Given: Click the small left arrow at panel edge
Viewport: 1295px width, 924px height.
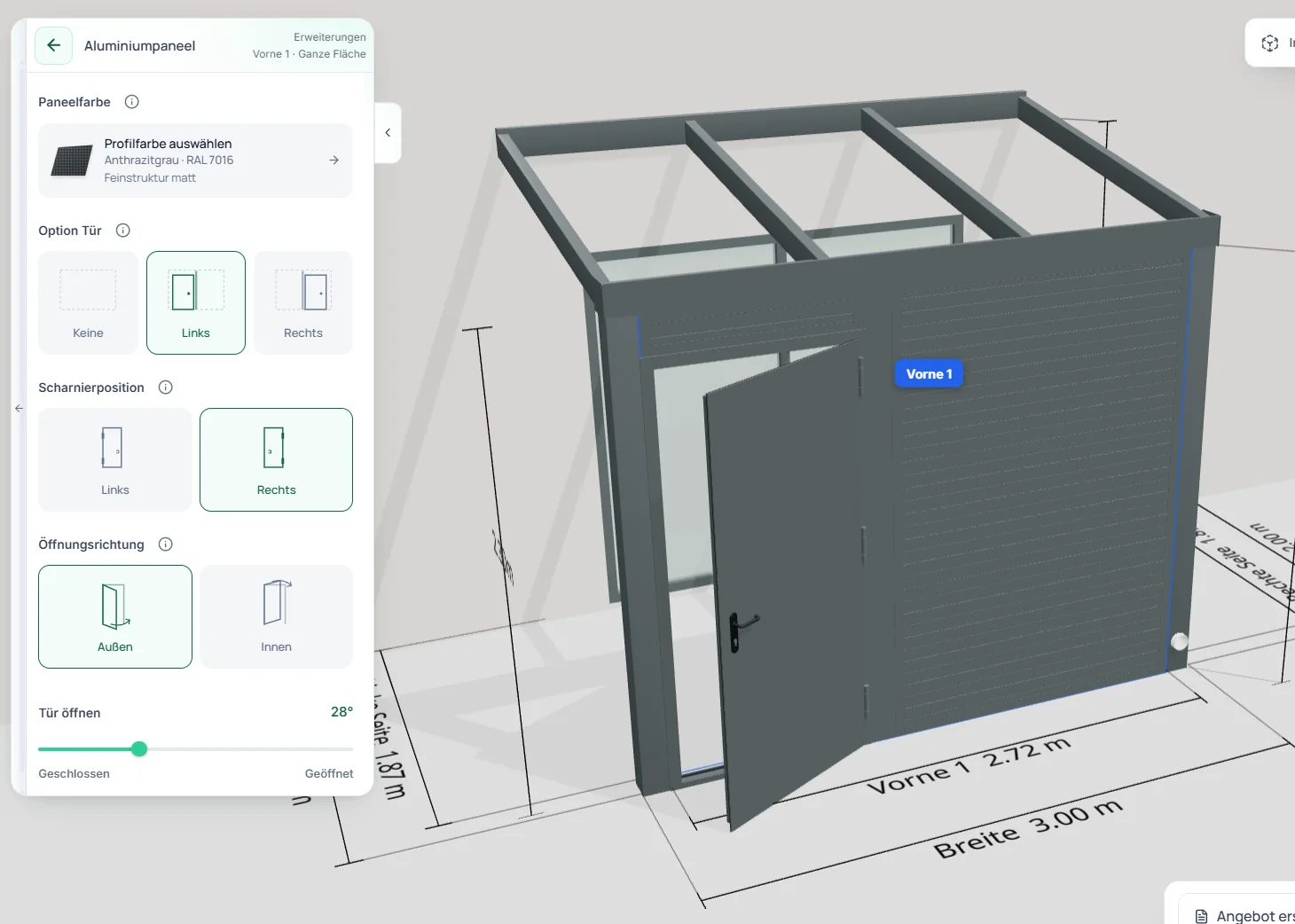Looking at the screenshot, I should coord(19,409).
